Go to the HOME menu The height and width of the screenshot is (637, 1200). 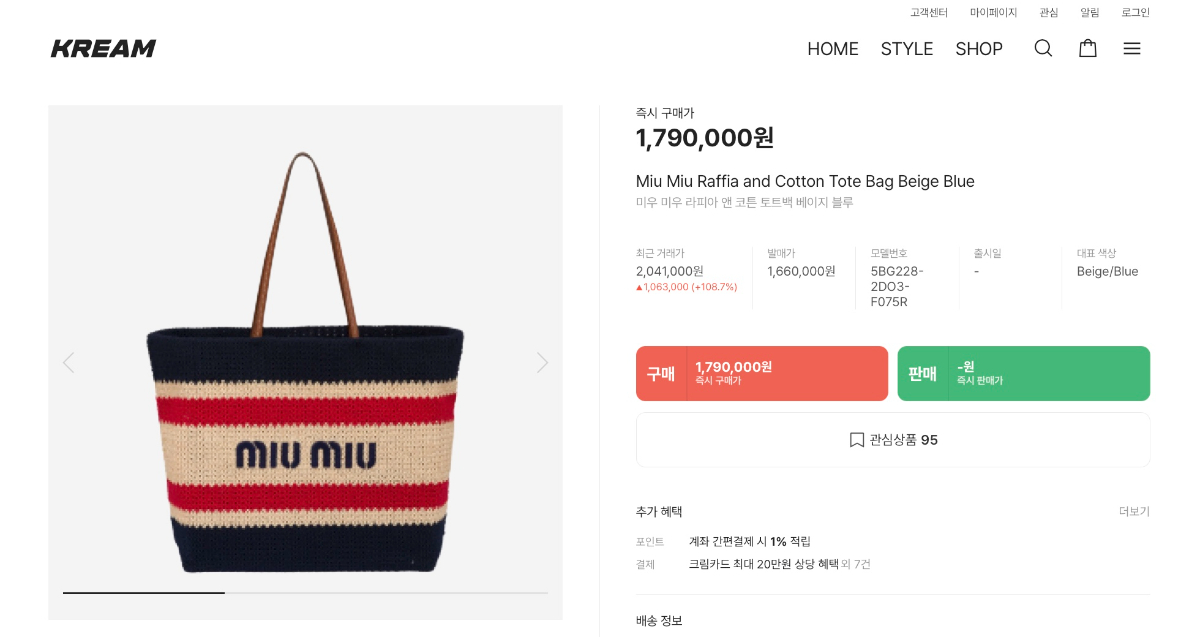[833, 49]
